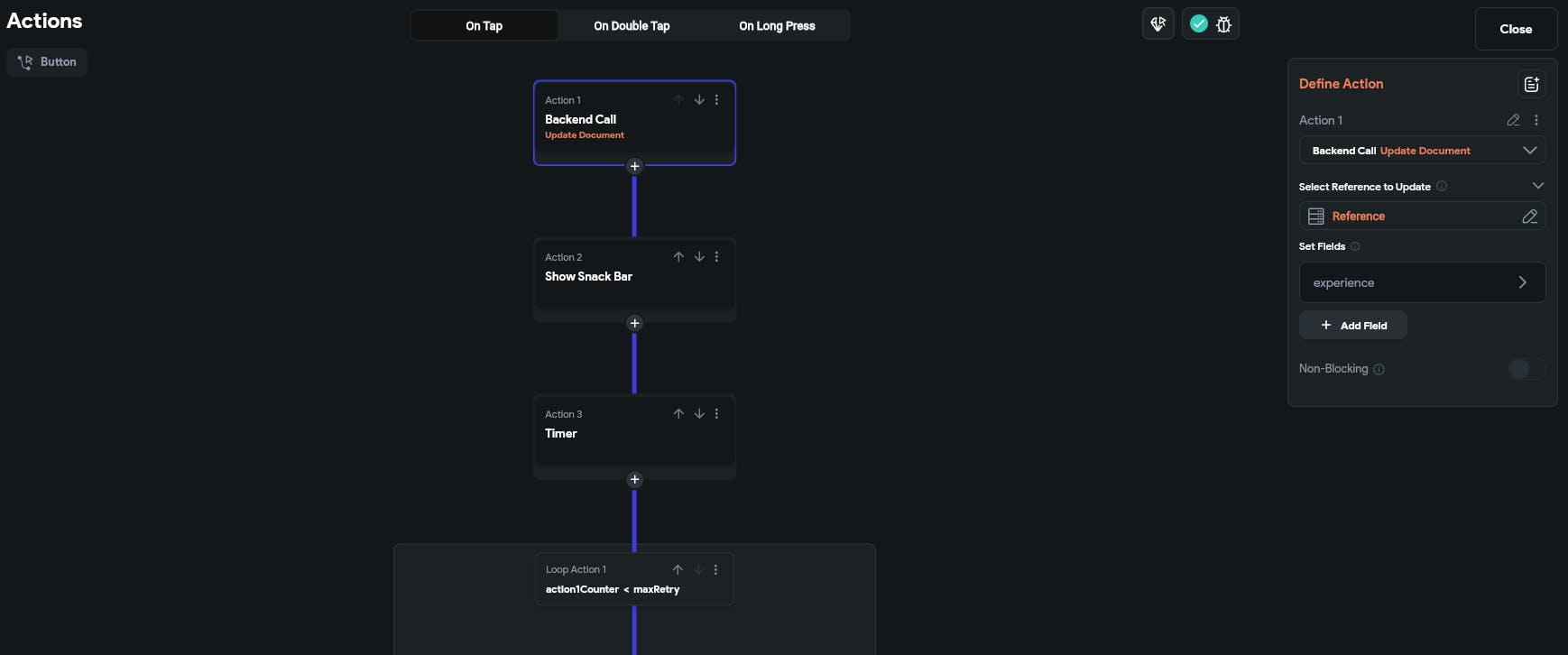Edit the Reference with its pencil icon
Viewport: 1568px width, 655px height.
click(1529, 217)
